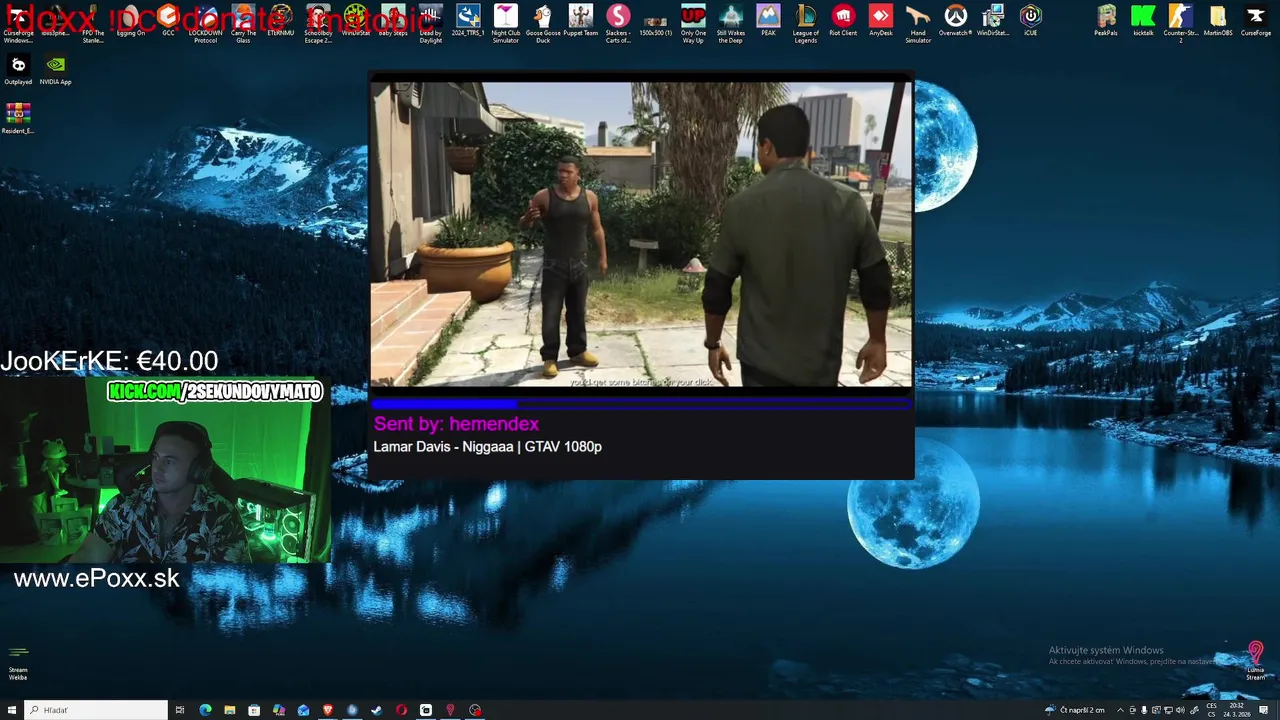The width and height of the screenshot is (1280, 720).
Task: Open the weather widget Čt napršlí 2 cm
Action: point(1075,710)
